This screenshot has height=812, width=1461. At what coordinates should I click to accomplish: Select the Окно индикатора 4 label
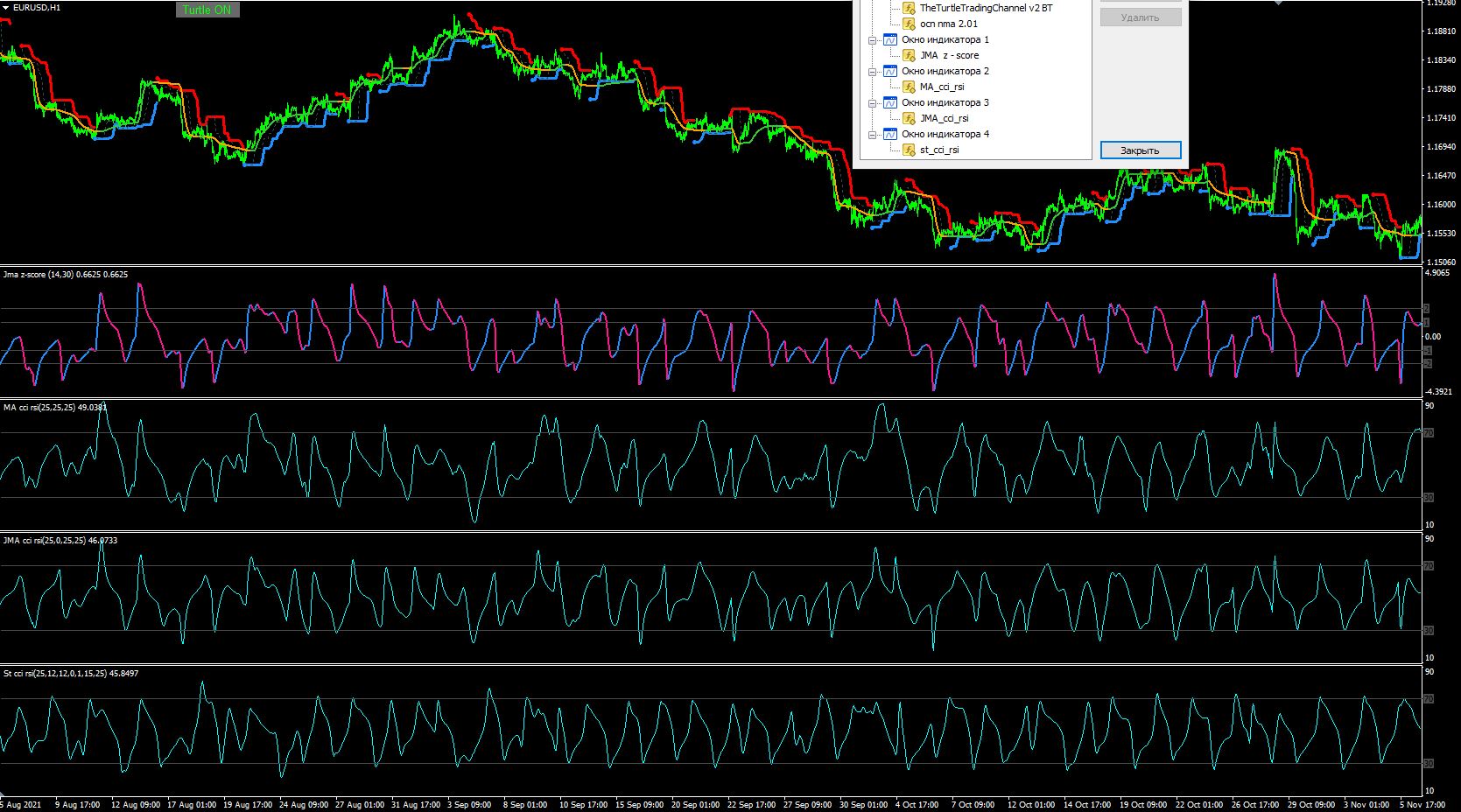click(x=945, y=134)
